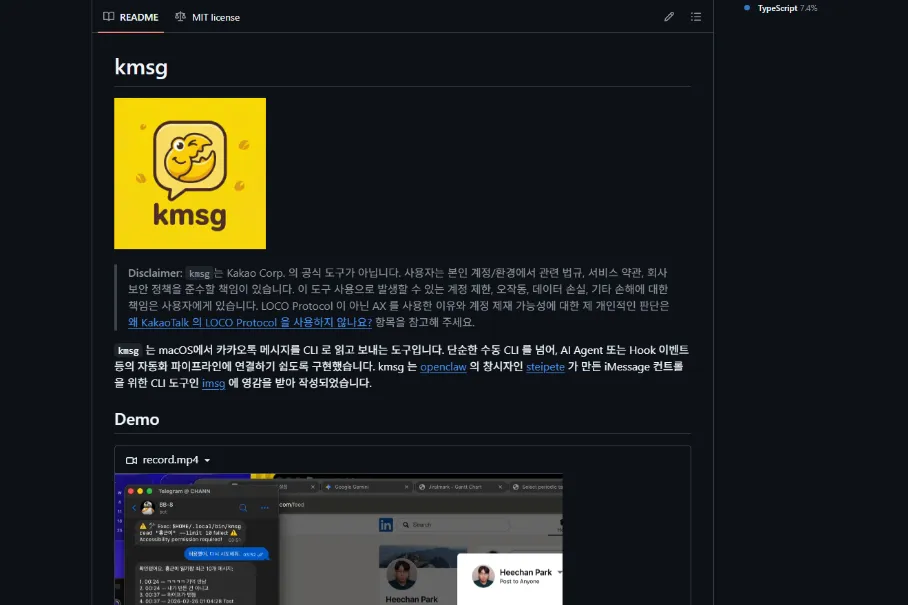Screen dimensions: 908x605
Task: Click the kmsg page title heading
Action: point(140,66)
